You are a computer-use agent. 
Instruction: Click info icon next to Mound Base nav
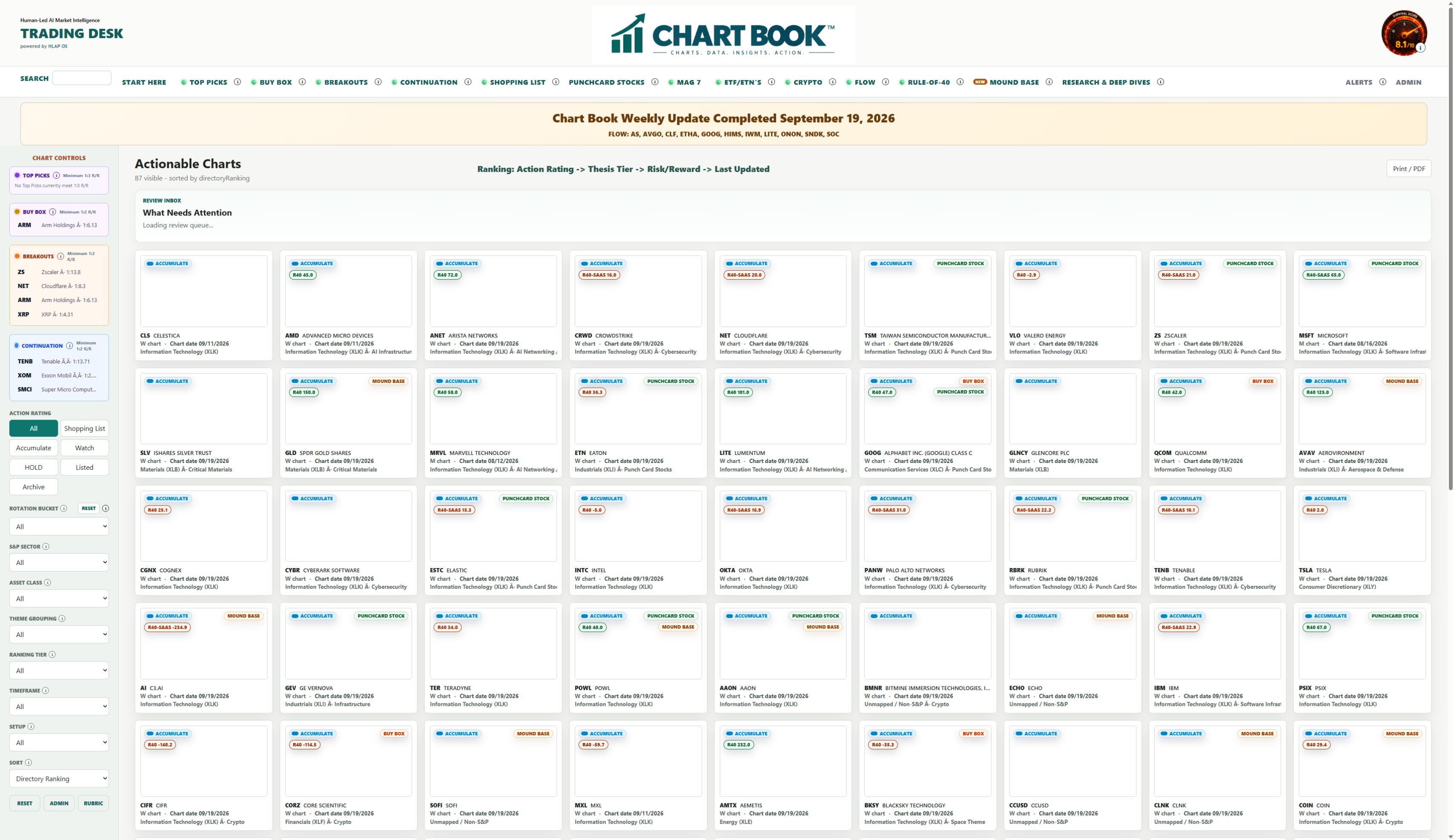[x=1049, y=82]
